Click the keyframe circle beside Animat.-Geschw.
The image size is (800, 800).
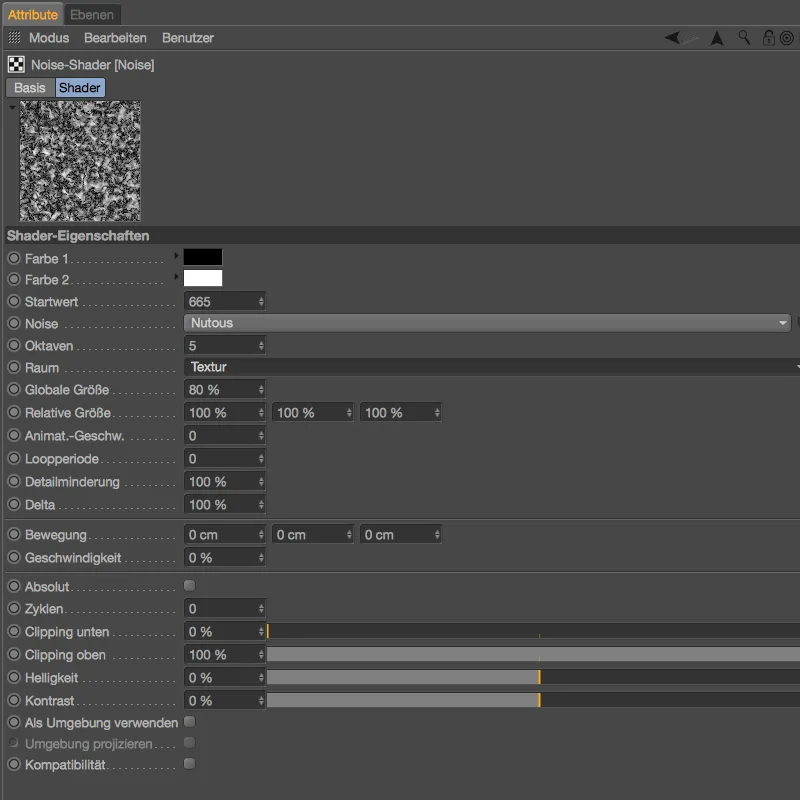(x=14, y=435)
